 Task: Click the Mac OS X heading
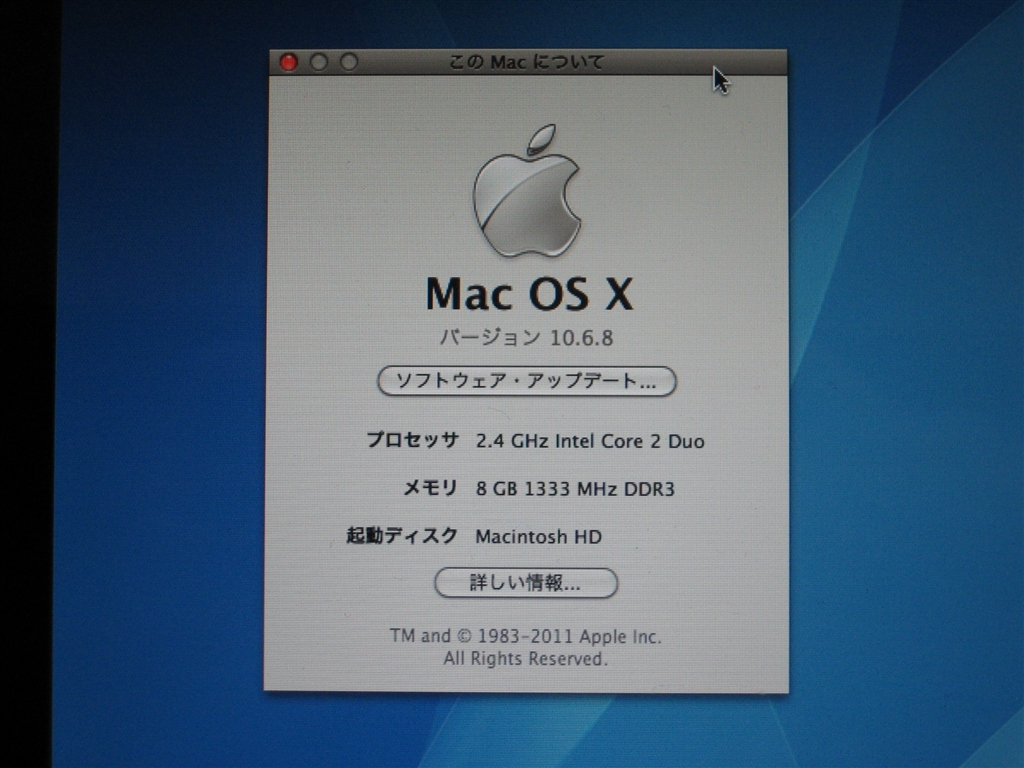(529, 294)
